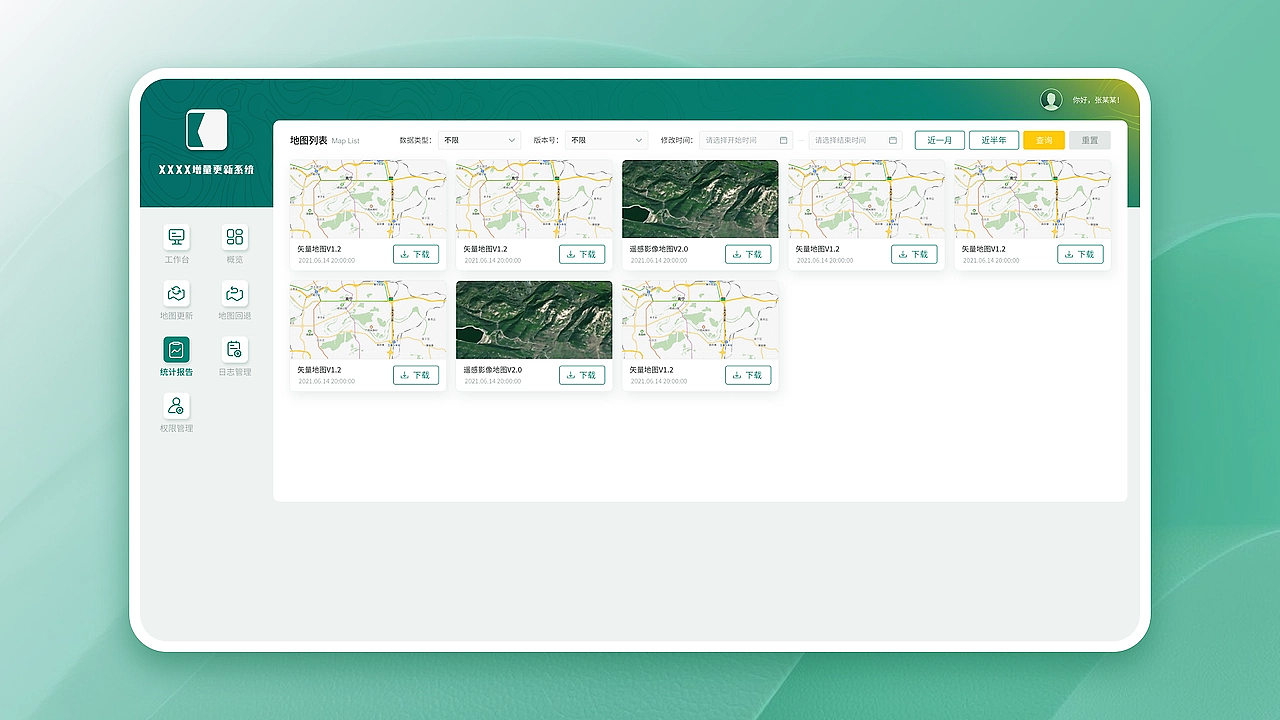Click the system logo above XXXX增量更新系统
The width and height of the screenshot is (1280, 720).
click(x=207, y=130)
